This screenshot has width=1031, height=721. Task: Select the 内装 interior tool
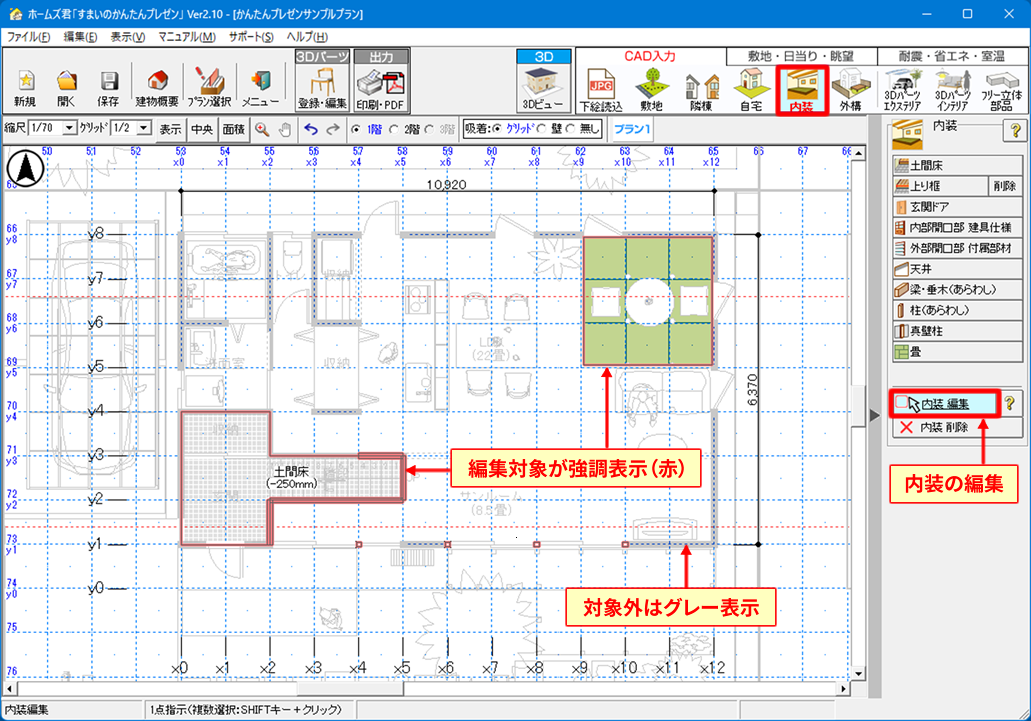(802, 91)
